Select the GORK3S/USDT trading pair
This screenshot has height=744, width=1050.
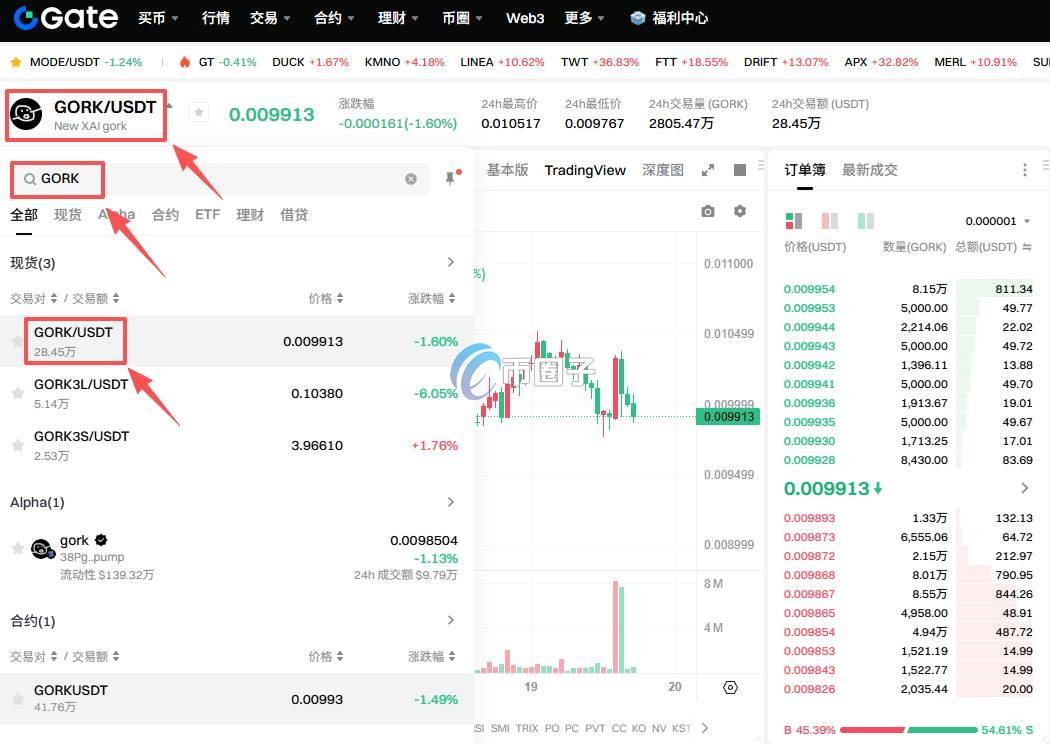click(x=81, y=437)
